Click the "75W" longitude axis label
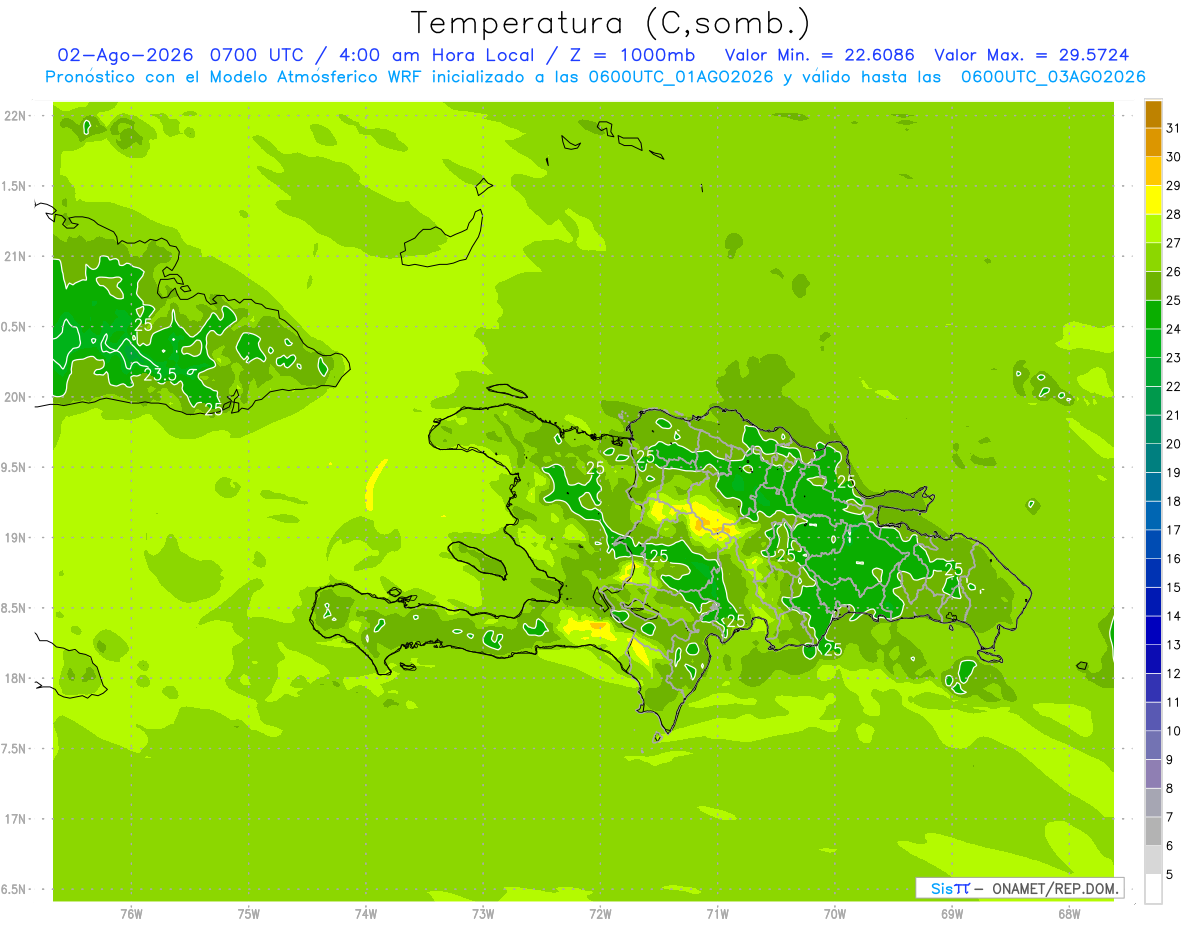This screenshot has width=1200, height=927. tap(249, 914)
